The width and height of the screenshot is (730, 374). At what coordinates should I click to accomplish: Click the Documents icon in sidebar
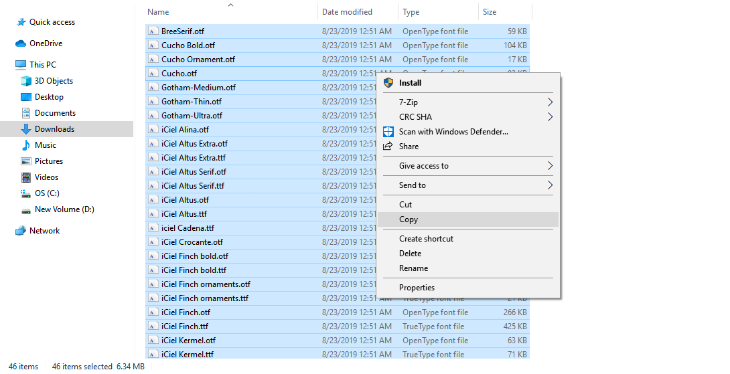26,113
